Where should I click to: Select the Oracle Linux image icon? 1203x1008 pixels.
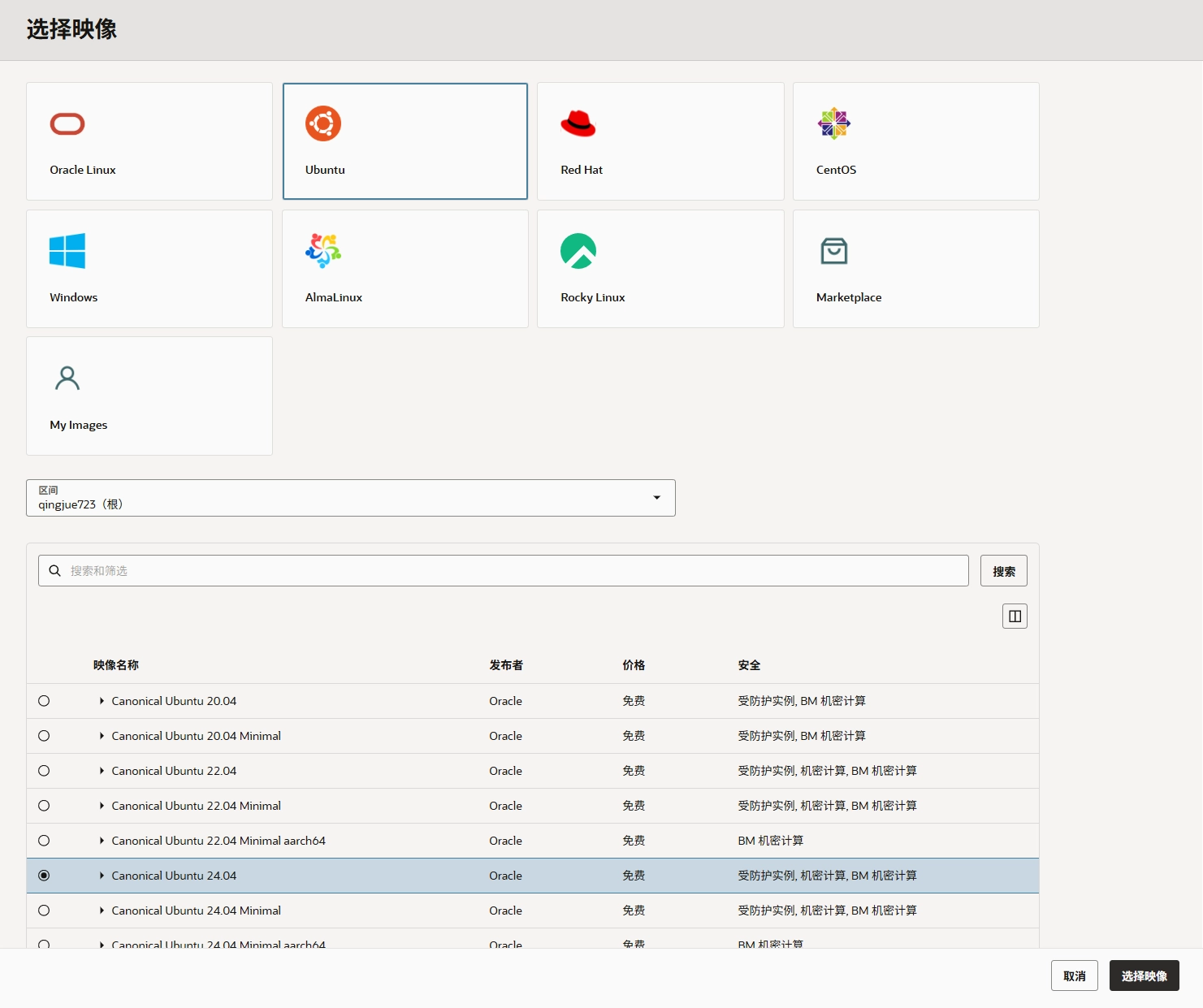tap(67, 124)
